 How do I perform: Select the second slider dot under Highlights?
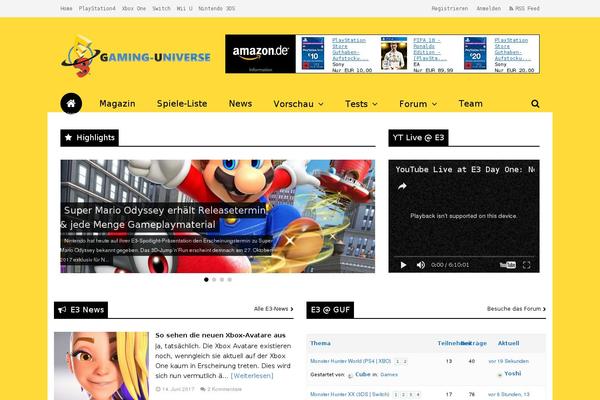point(214,279)
